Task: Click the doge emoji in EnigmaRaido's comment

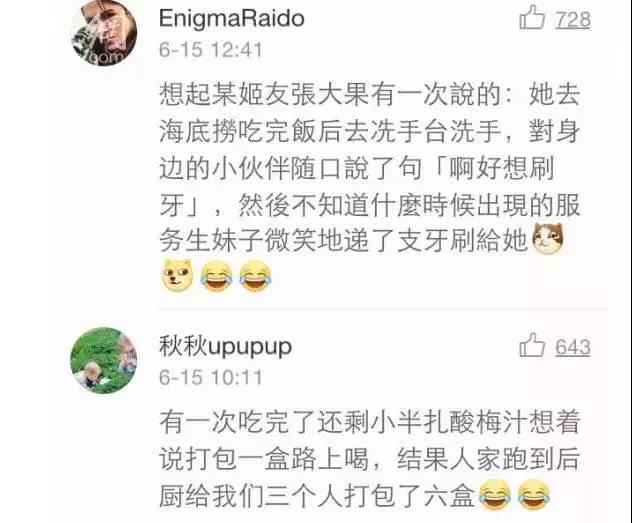Action: coord(178,276)
